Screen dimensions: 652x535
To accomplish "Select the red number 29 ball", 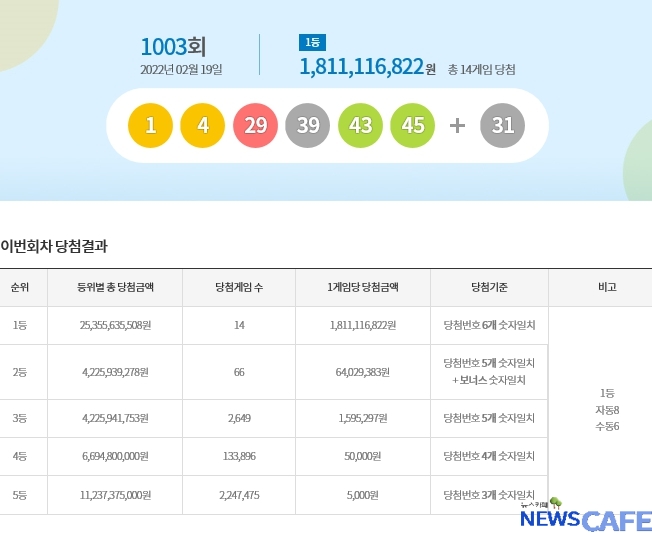I will [255, 126].
